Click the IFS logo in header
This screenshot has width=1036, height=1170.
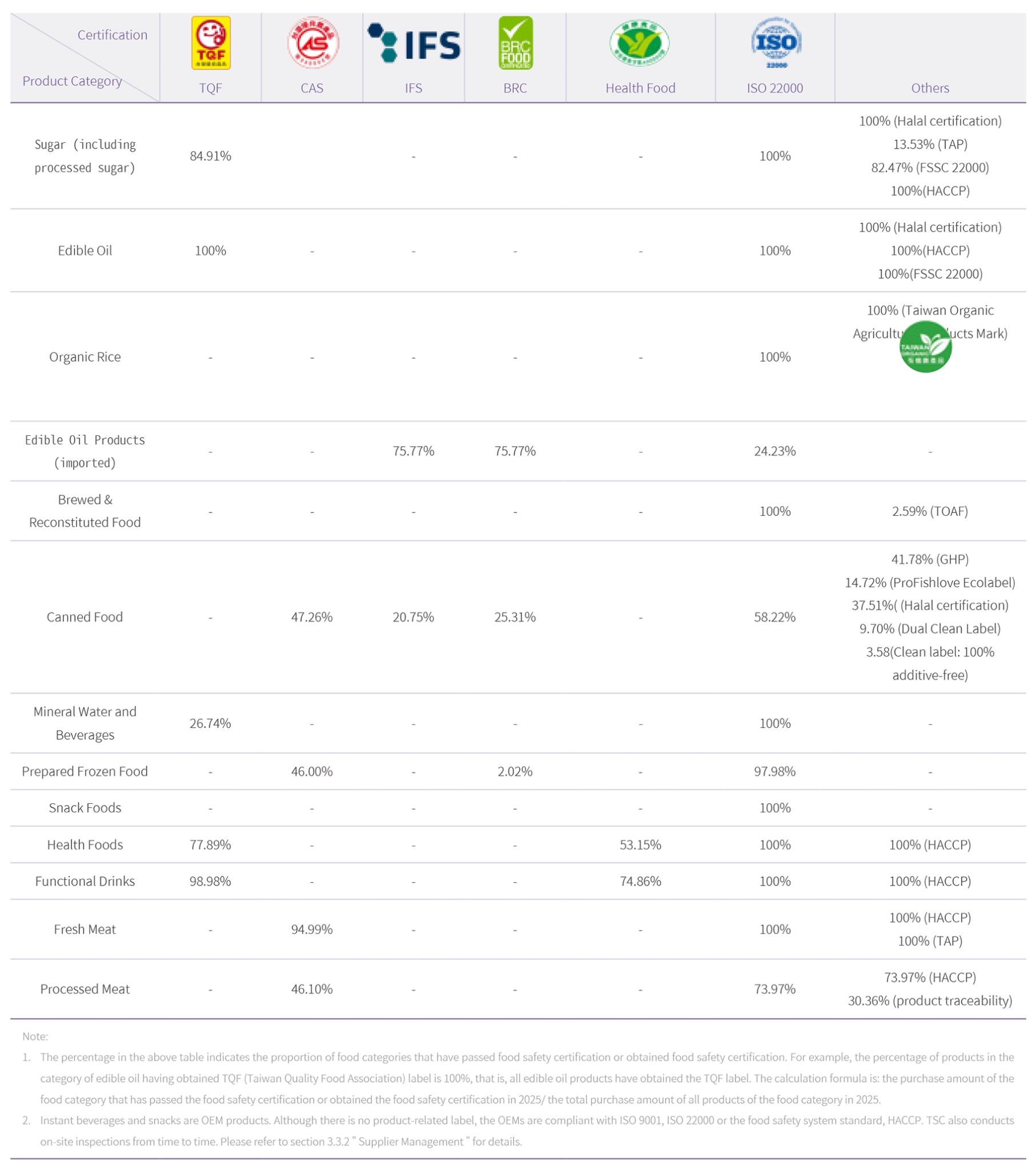click(413, 43)
